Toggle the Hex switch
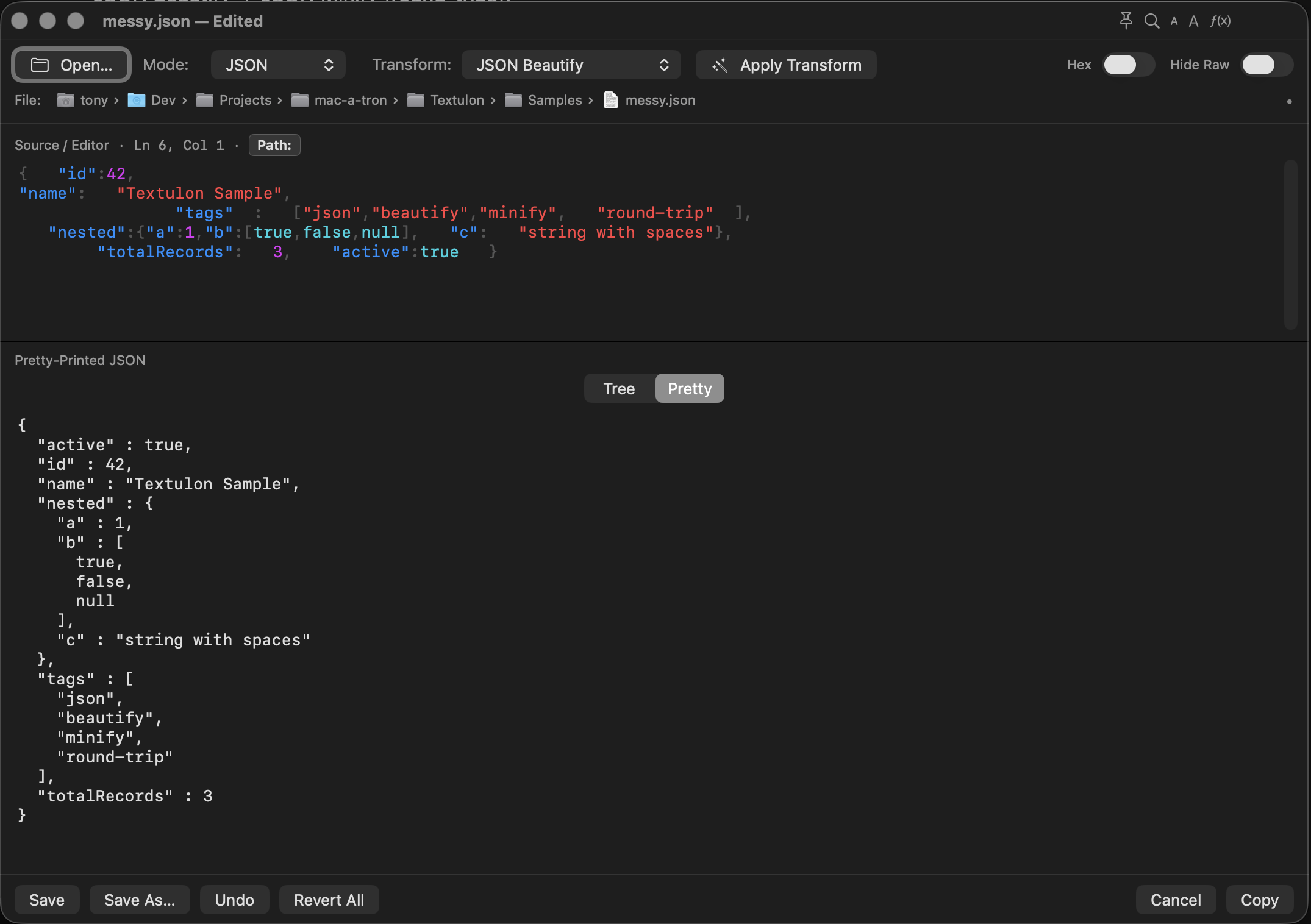The image size is (1311, 924). [x=1127, y=65]
